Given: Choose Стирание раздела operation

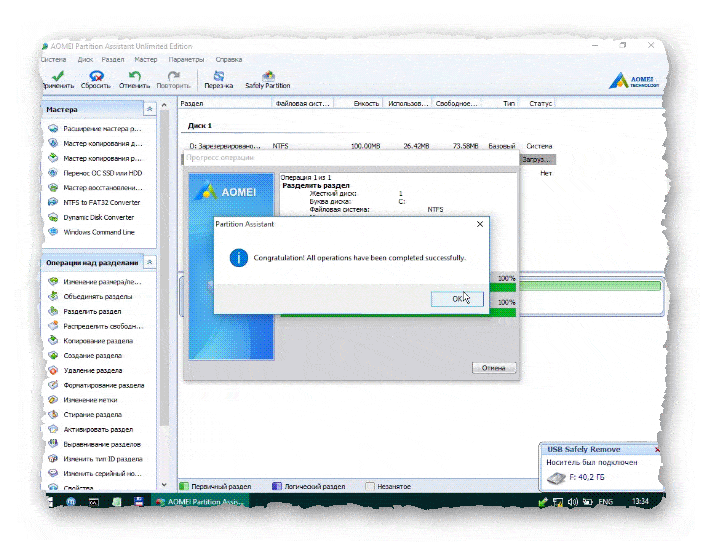Looking at the screenshot, I should tap(85, 415).
